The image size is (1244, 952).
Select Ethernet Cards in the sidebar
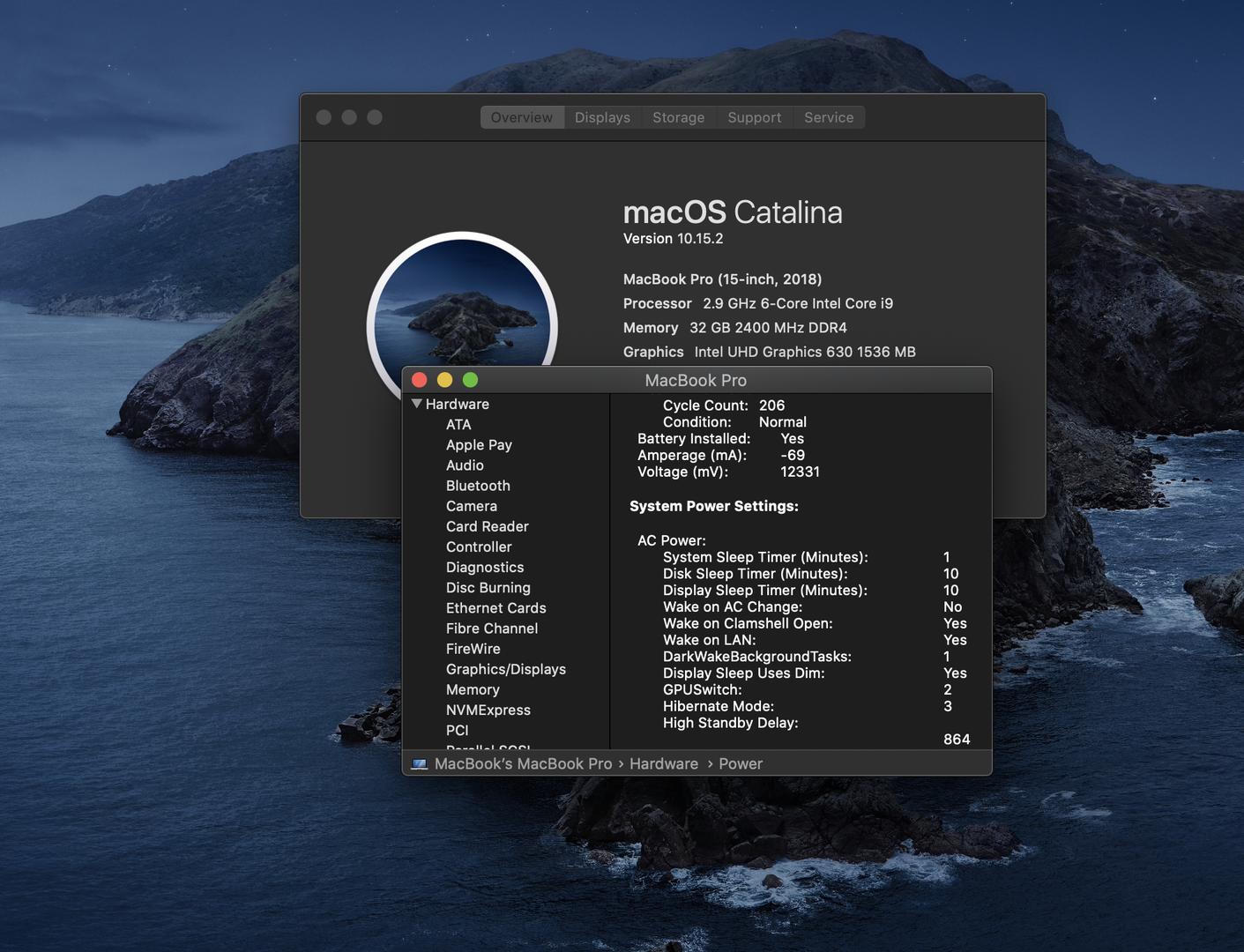coord(496,608)
